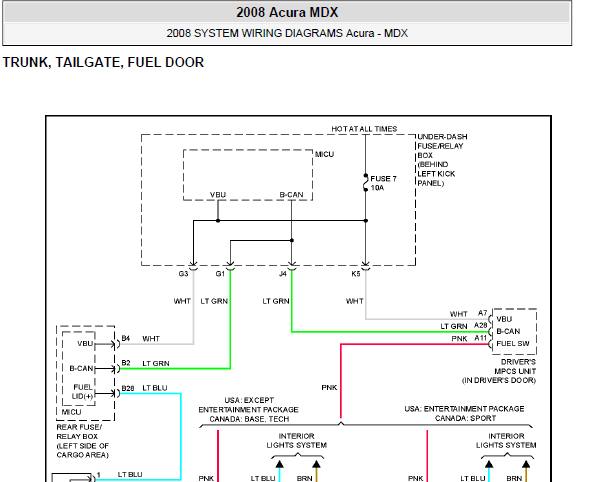Click the 'LT GRN' wire label below J4
Image resolution: width=603 pixels, height=482 pixels.
click(276, 301)
